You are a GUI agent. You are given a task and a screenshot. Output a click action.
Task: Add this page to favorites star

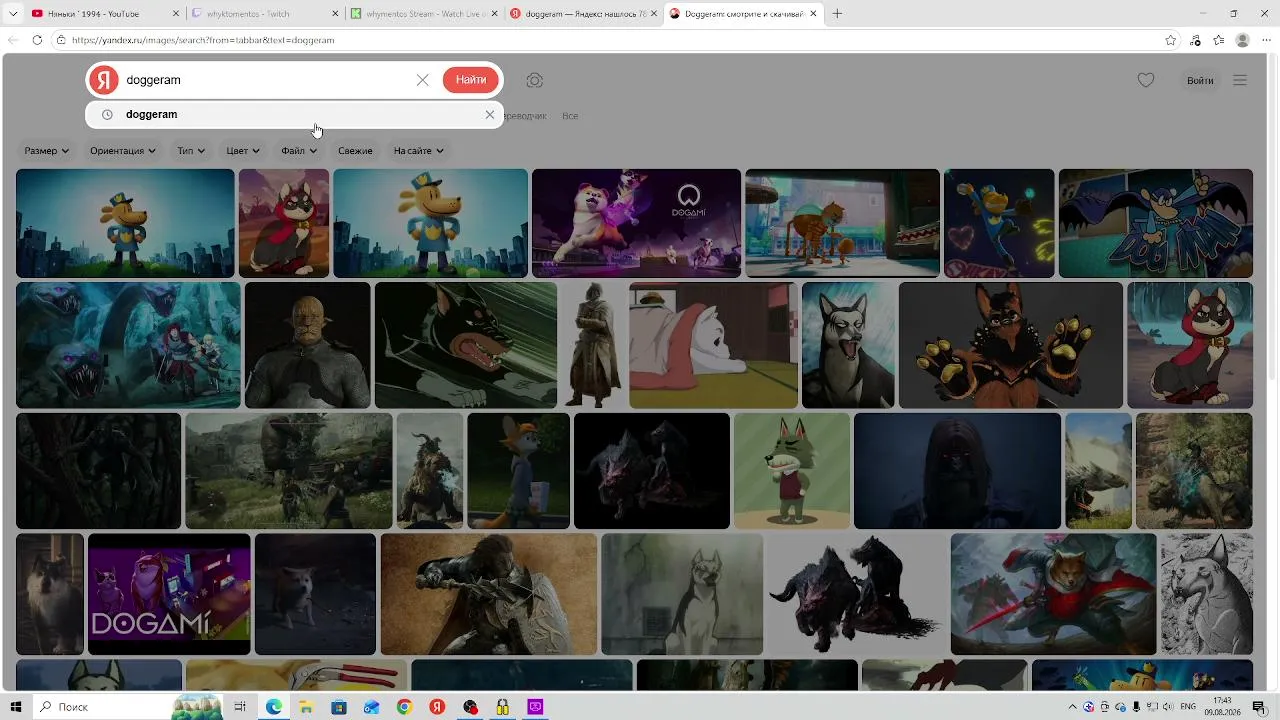[1171, 40]
